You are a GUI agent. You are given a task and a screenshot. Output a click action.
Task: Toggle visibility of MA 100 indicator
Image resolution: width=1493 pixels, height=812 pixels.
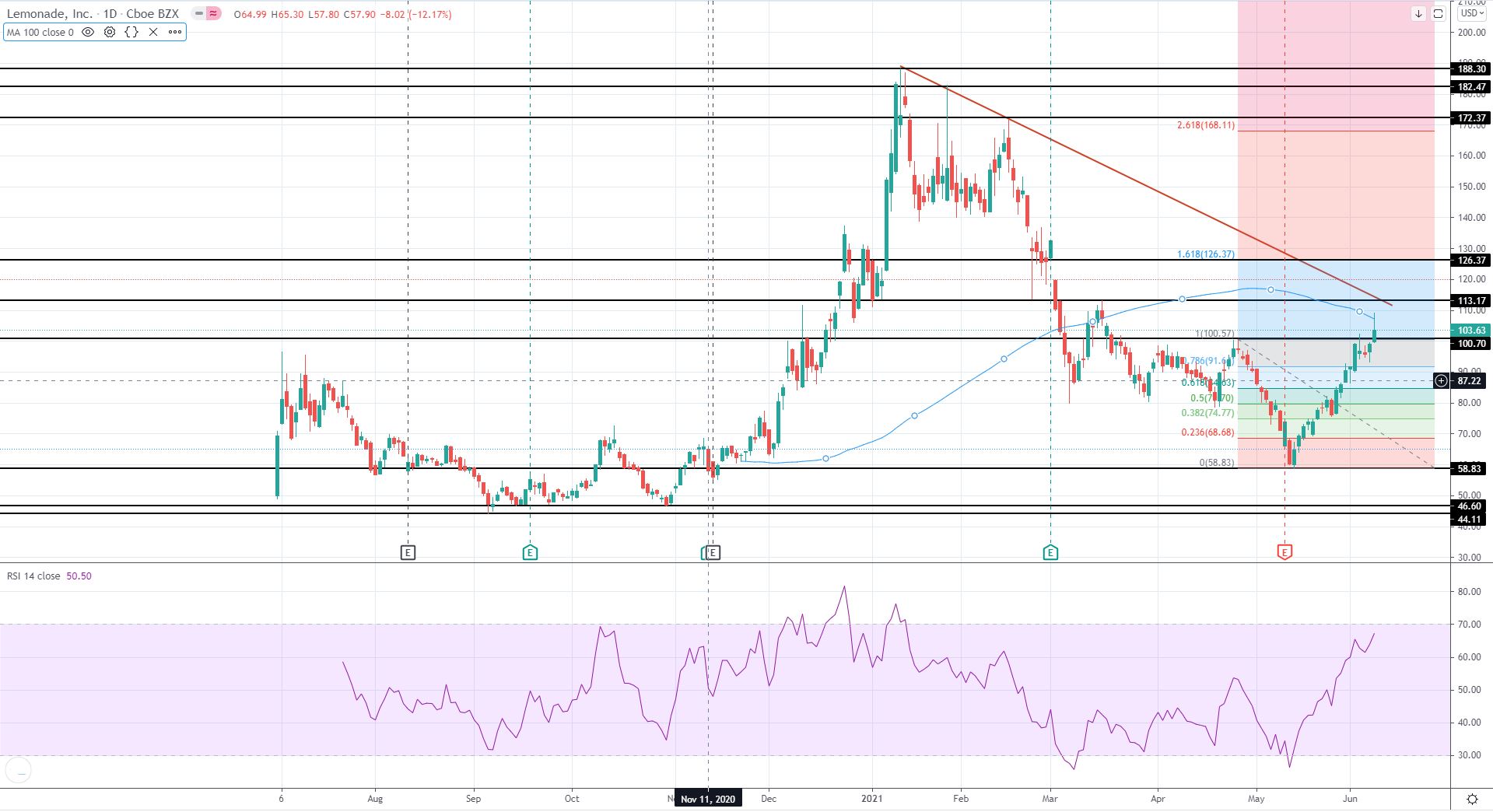coord(88,32)
